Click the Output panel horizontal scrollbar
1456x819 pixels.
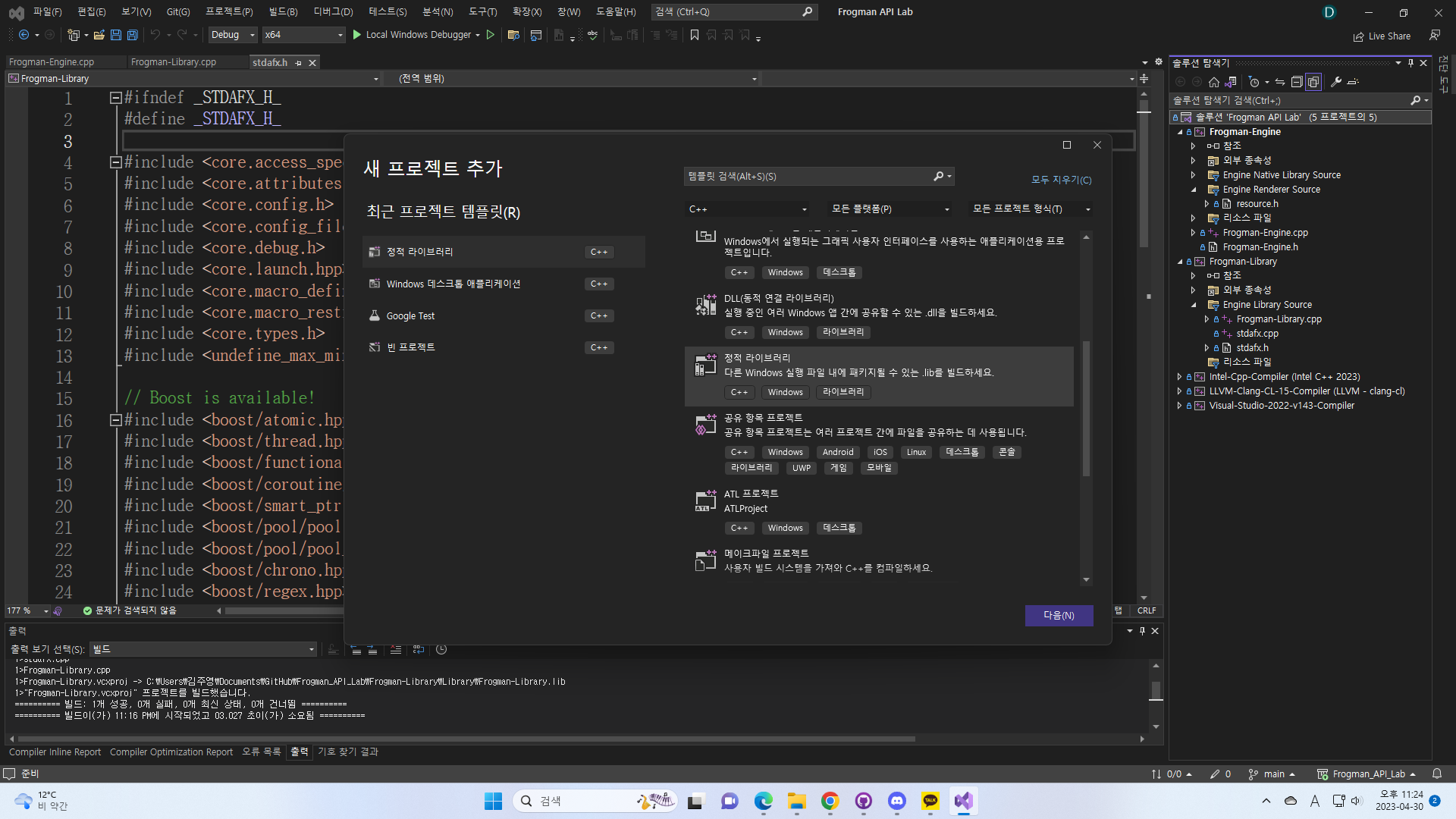point(466,739)
